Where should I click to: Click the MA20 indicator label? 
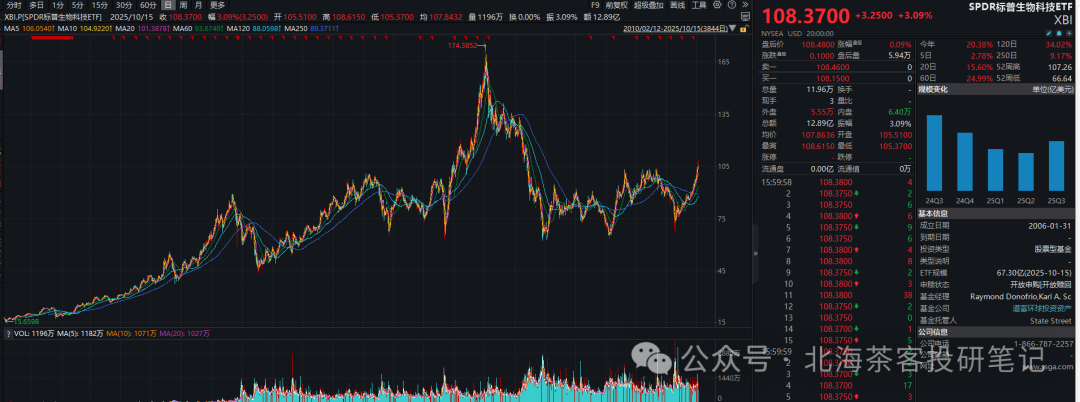(125, 29)
